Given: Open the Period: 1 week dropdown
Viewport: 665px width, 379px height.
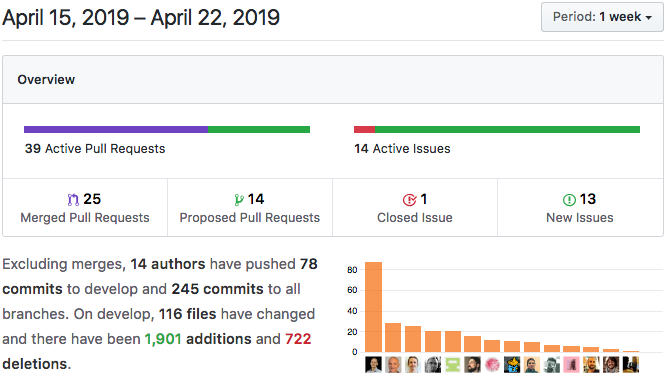Looking at the screenshot, I should click(x=602, y=17).
